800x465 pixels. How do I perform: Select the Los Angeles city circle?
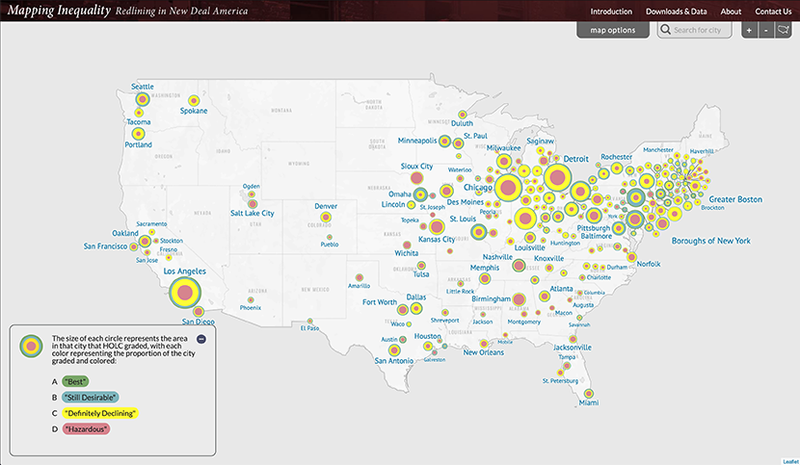184,292
